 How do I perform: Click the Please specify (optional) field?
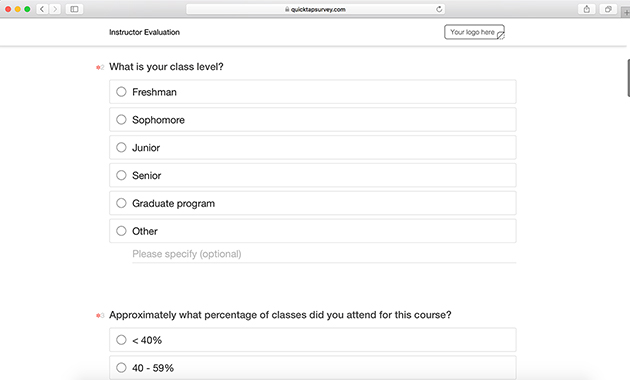point(324,254)
